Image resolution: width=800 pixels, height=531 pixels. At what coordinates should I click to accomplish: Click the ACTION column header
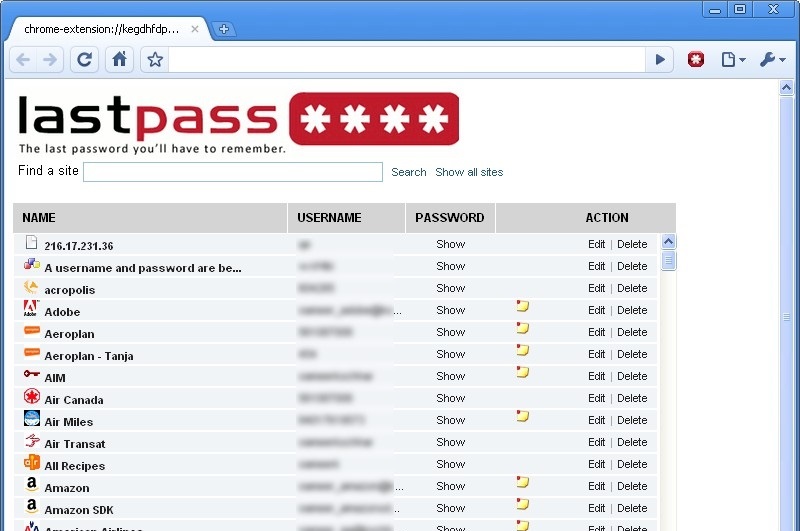click(x=586, y=218)
